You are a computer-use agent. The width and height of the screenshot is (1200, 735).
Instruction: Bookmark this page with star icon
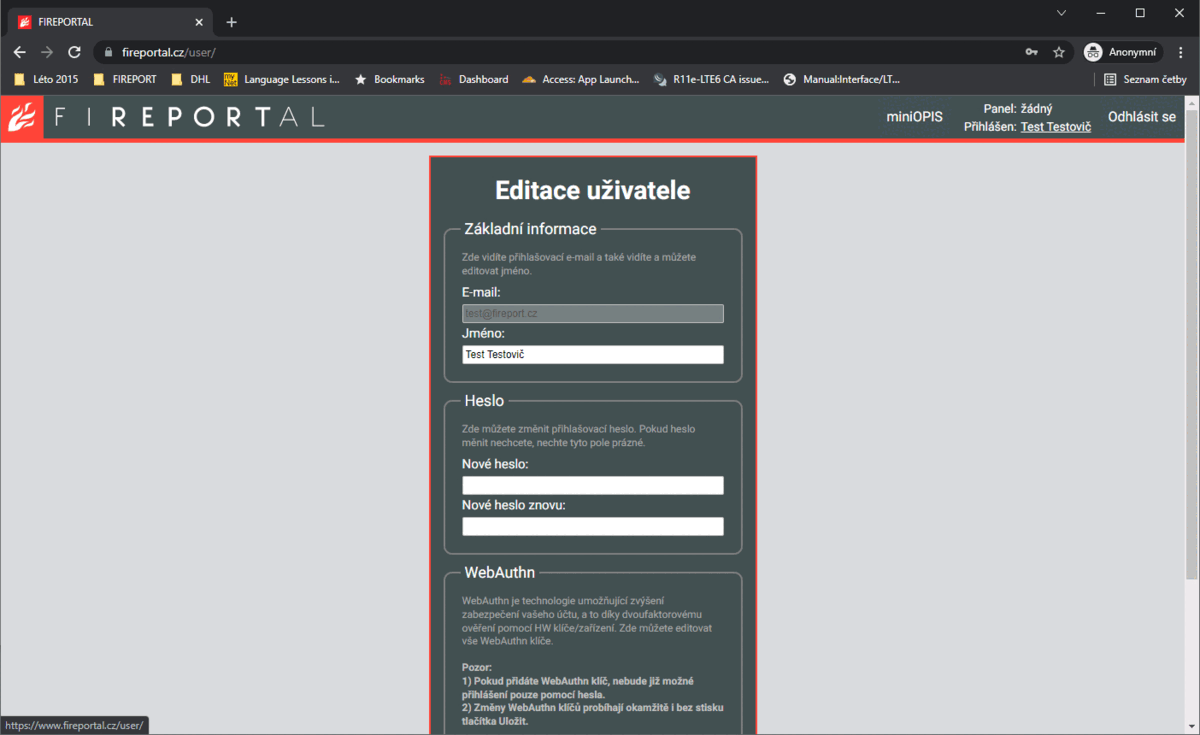1059,52
